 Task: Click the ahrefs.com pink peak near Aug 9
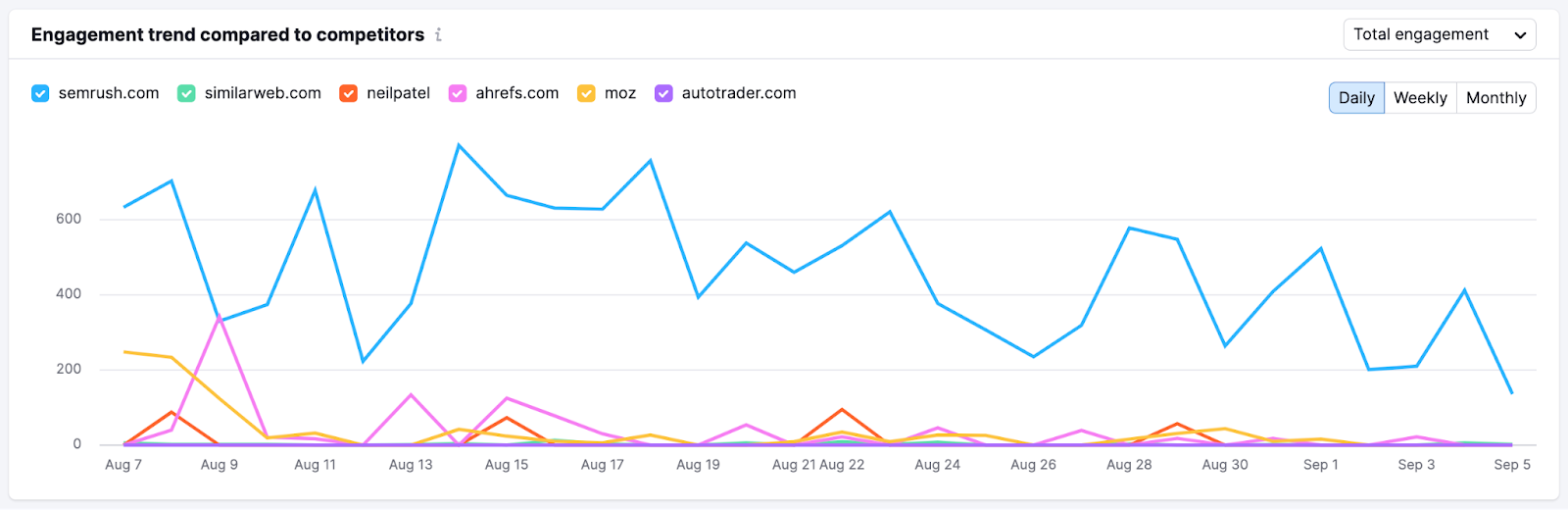[219, 316]
